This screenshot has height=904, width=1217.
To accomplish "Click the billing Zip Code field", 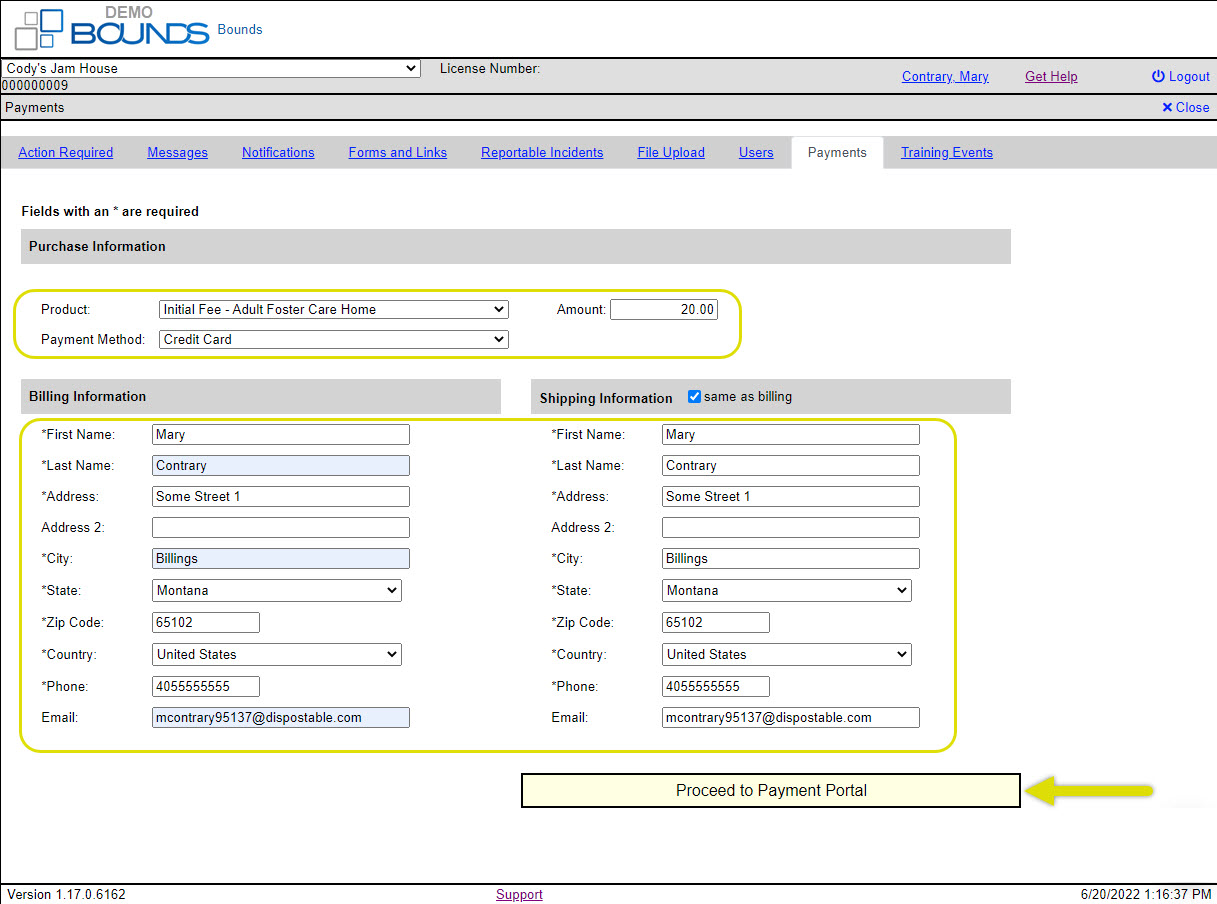I will (x=206, y=622).
